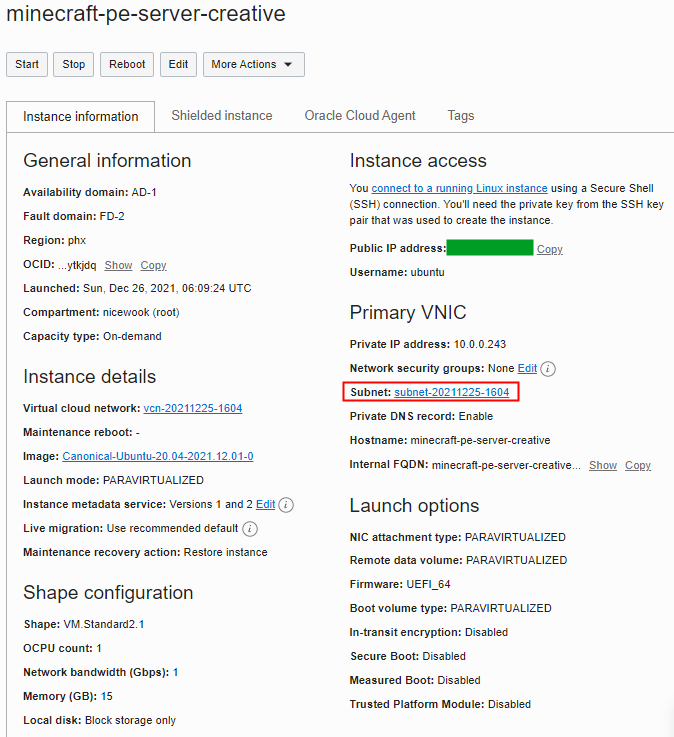
Task: Reboot the instance
Action: coord(127,64)
